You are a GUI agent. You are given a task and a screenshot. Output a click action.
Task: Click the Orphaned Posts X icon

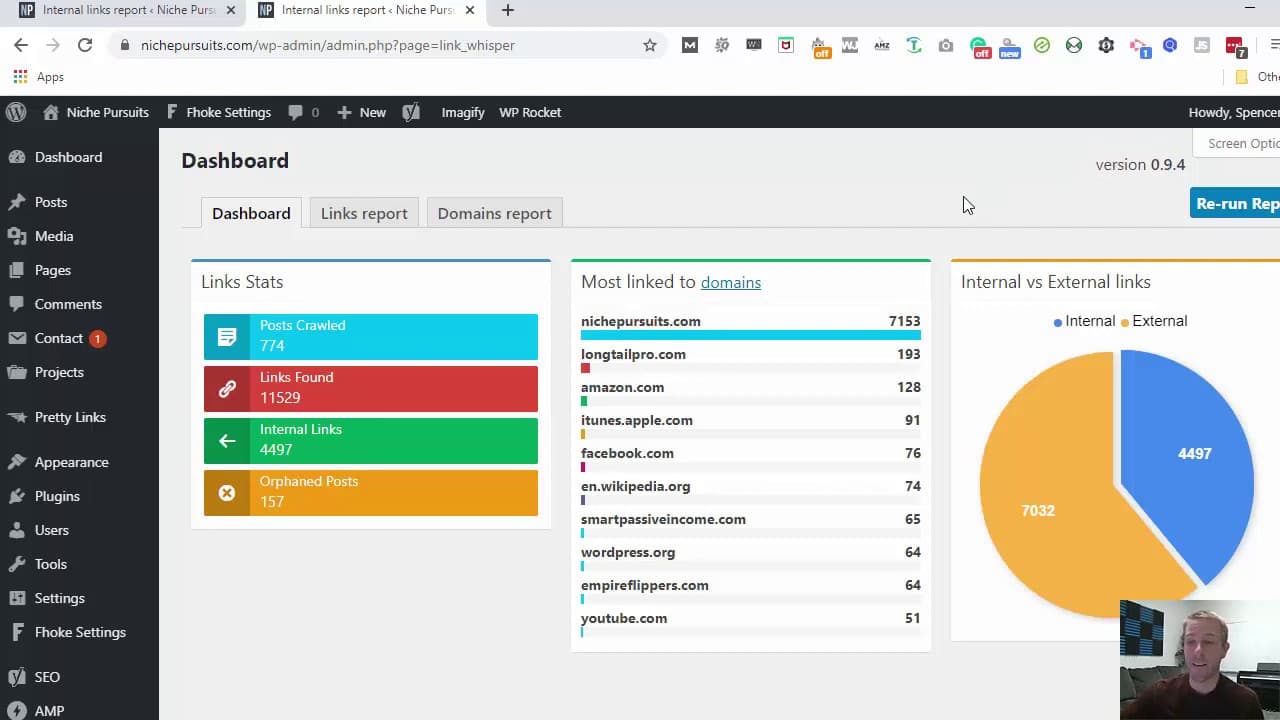point(227,493)
